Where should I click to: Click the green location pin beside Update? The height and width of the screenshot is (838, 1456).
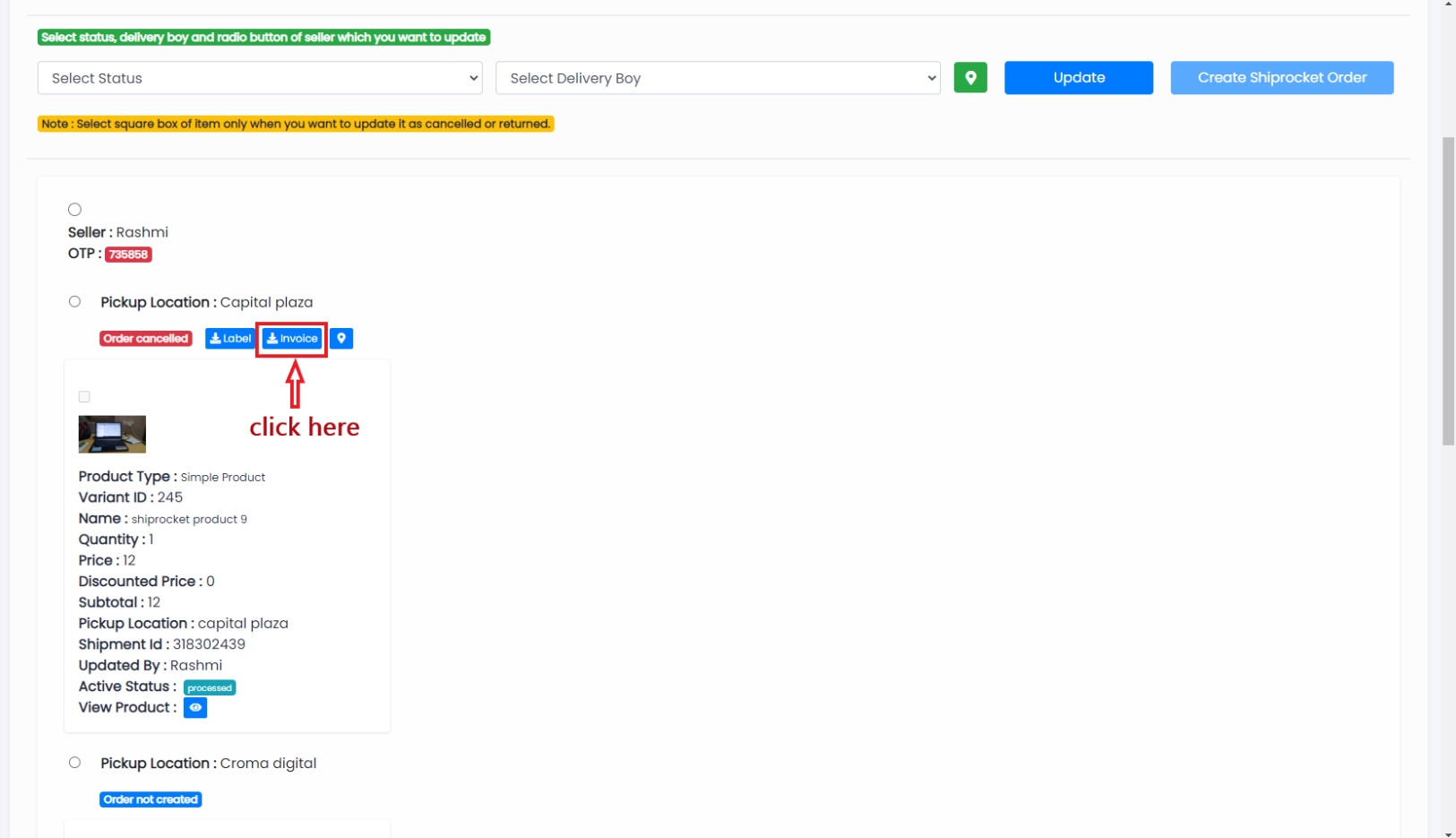point(970,78)
